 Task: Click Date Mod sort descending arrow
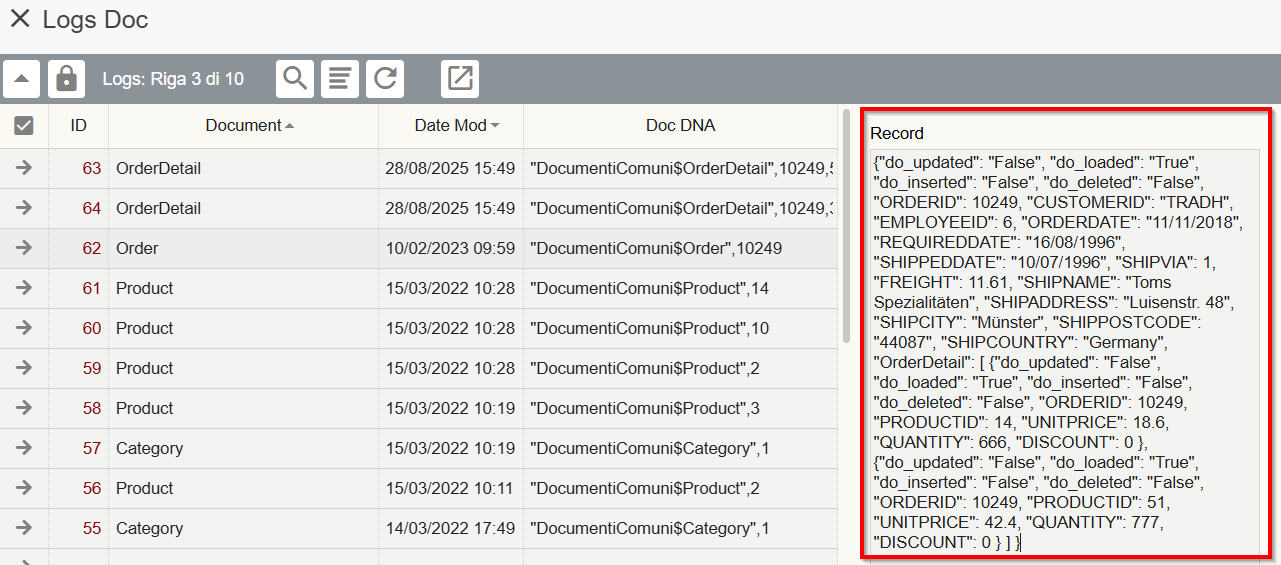[495, 126]
